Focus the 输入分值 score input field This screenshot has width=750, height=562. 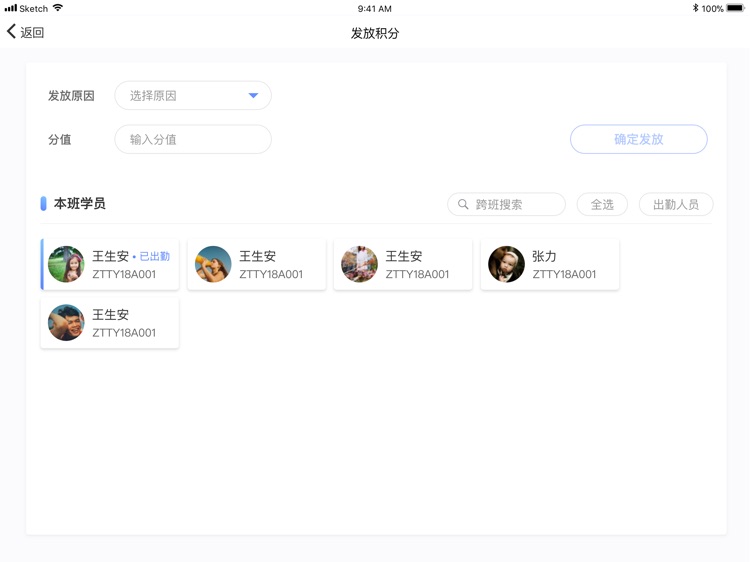(193, 140)
